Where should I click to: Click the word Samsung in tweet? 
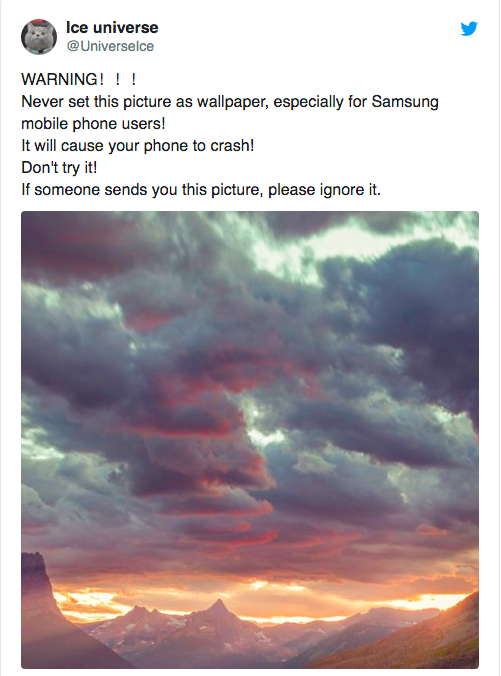pos(405,102)
